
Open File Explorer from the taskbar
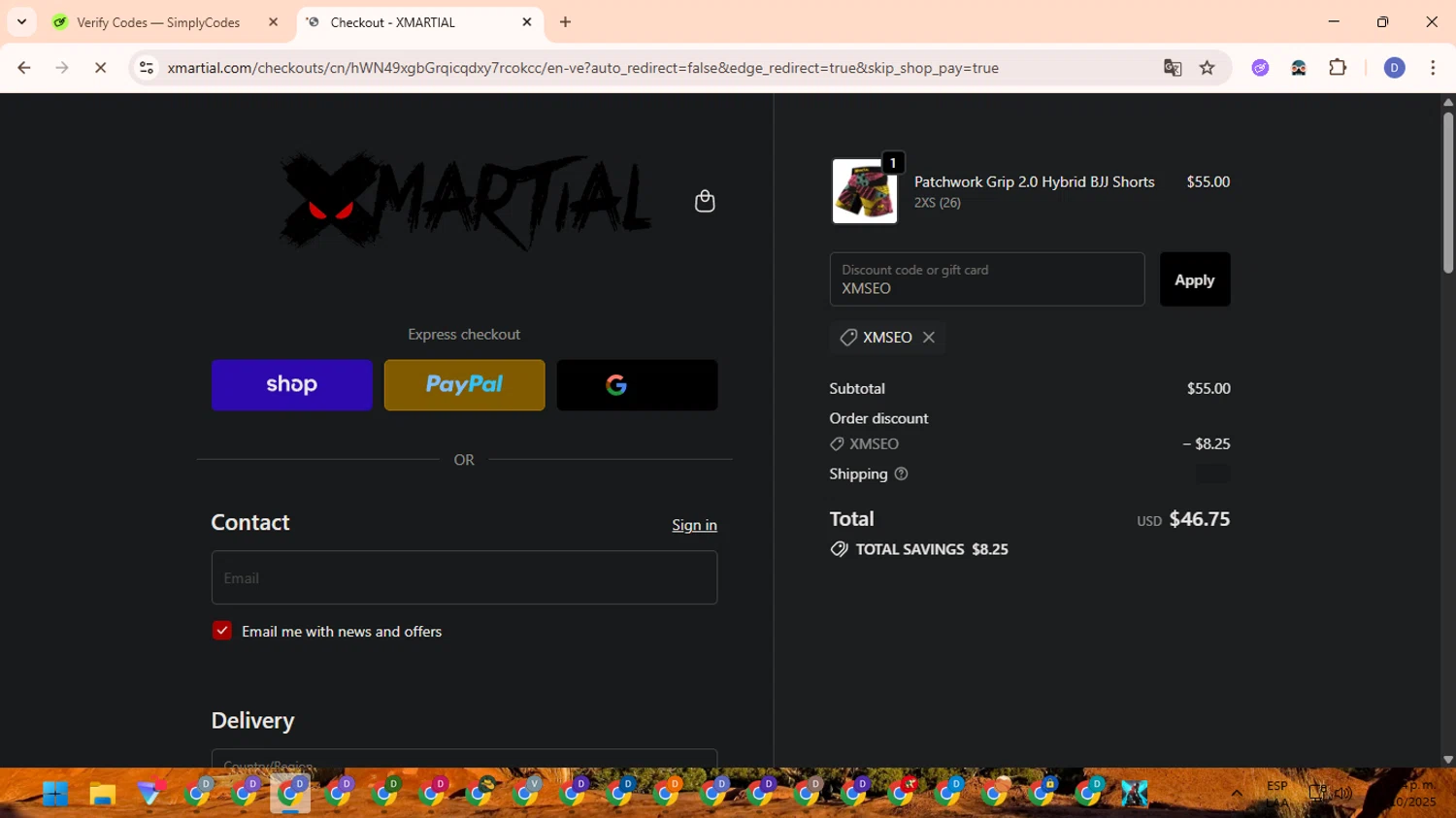pos(103,794)
